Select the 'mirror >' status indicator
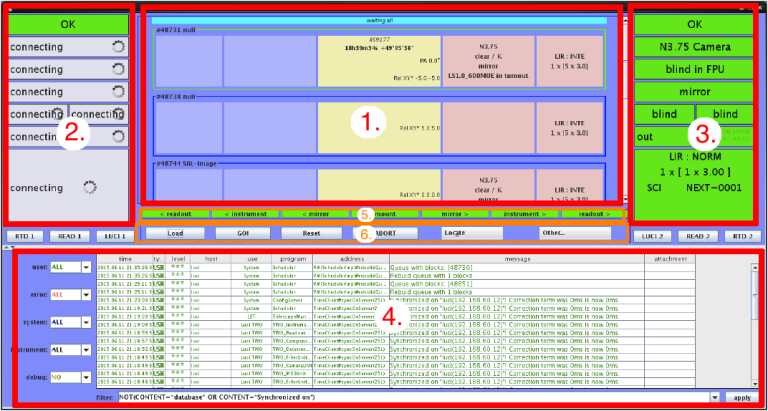Image resolution: width=768 pixels, height=411 pixels. coord(456,214)
